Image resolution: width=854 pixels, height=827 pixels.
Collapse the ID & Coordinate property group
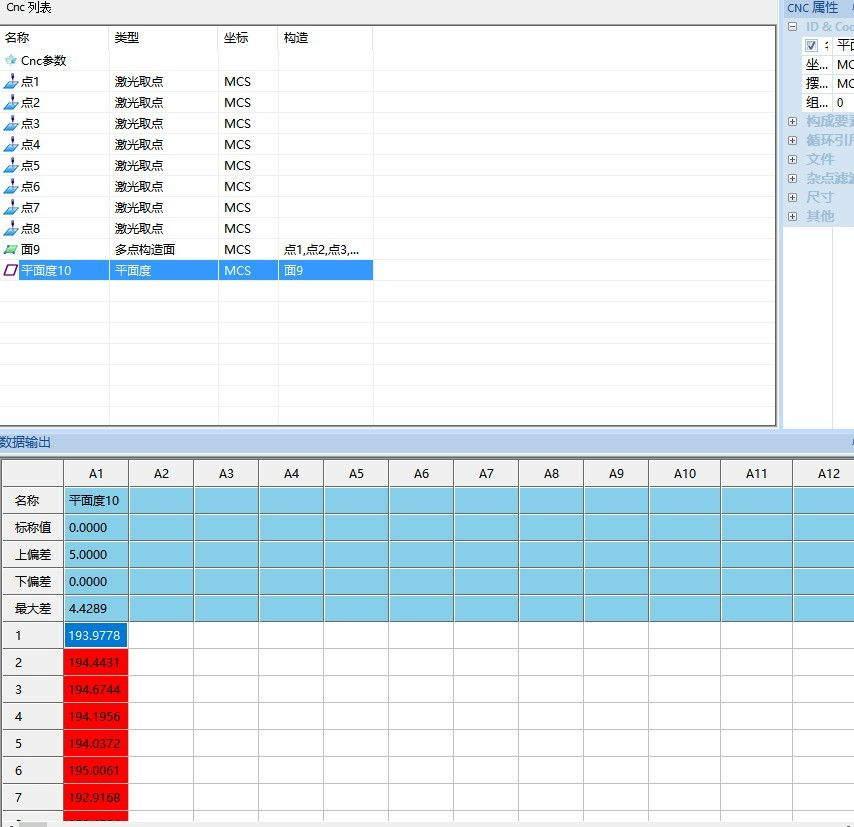click(x=793, y=27)
